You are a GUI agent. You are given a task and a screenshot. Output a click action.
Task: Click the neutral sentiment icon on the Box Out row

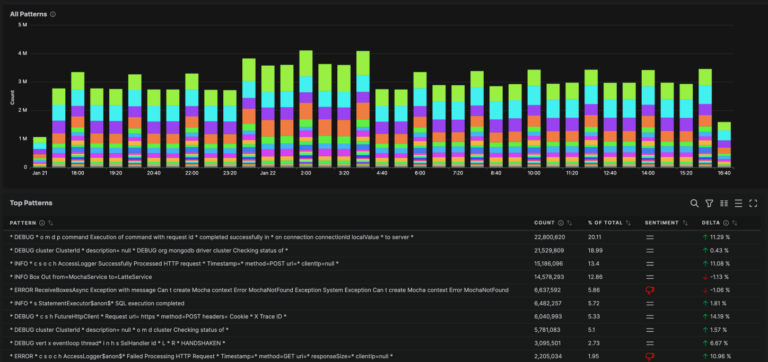pyautogui.click(x=650, y=277)
